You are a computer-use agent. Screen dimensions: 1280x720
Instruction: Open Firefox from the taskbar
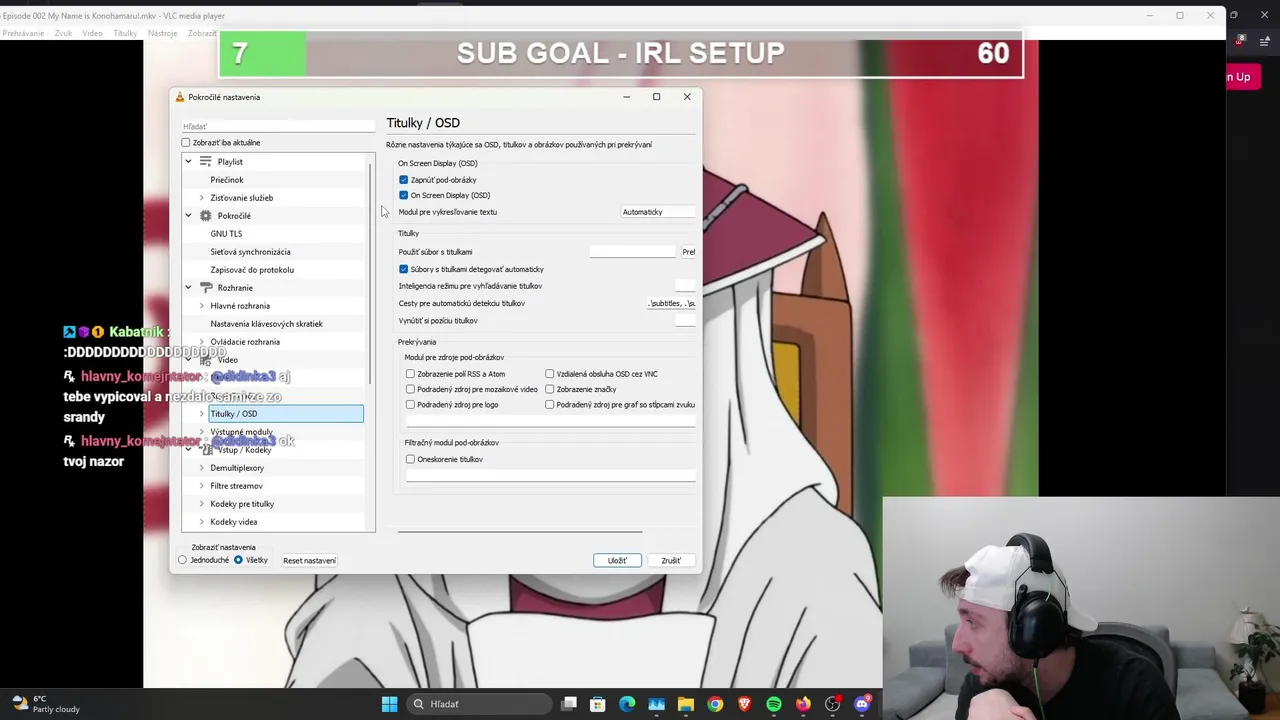point(803,704)
